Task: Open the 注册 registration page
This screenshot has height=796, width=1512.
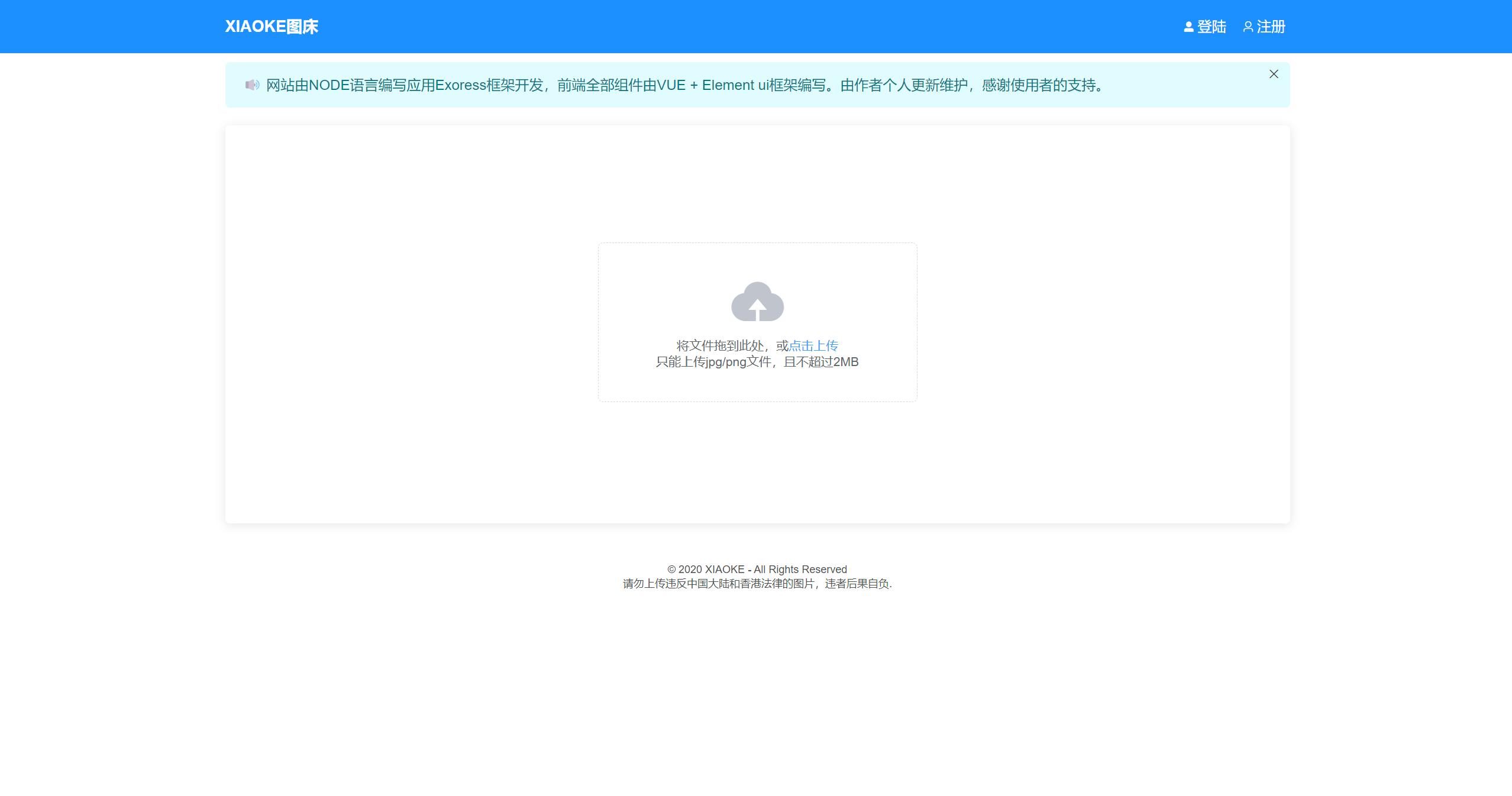Action: [x=1271, y=27]
